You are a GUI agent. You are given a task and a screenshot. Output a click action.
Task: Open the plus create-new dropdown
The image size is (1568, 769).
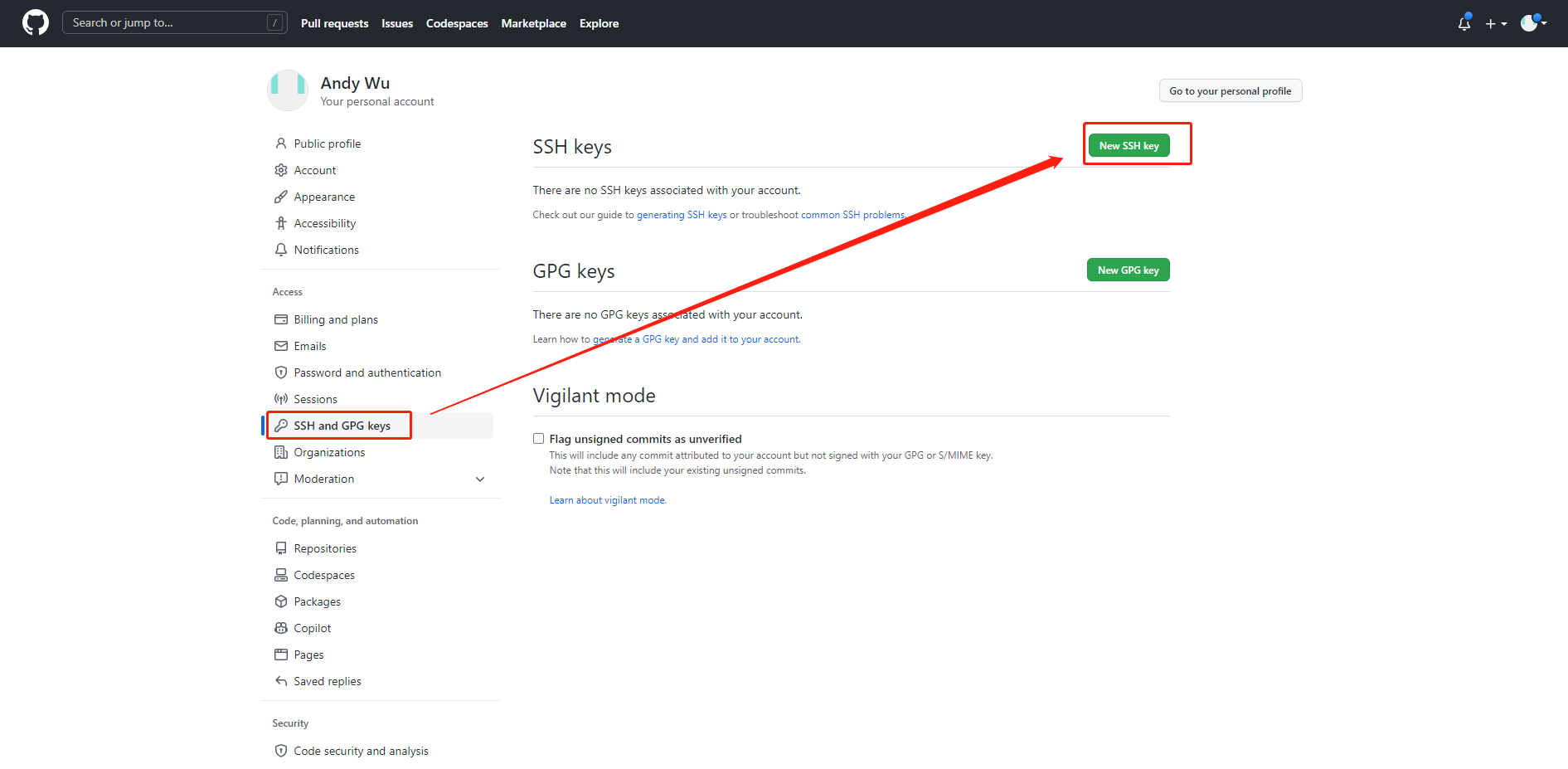click(x=1496, y=24)
